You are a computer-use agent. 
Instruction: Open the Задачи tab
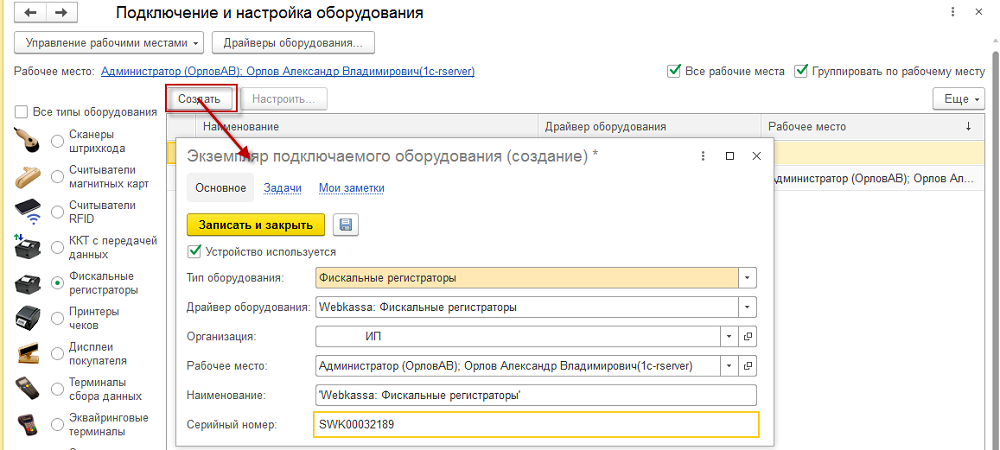pyautogui.click(x=283, y=188)
